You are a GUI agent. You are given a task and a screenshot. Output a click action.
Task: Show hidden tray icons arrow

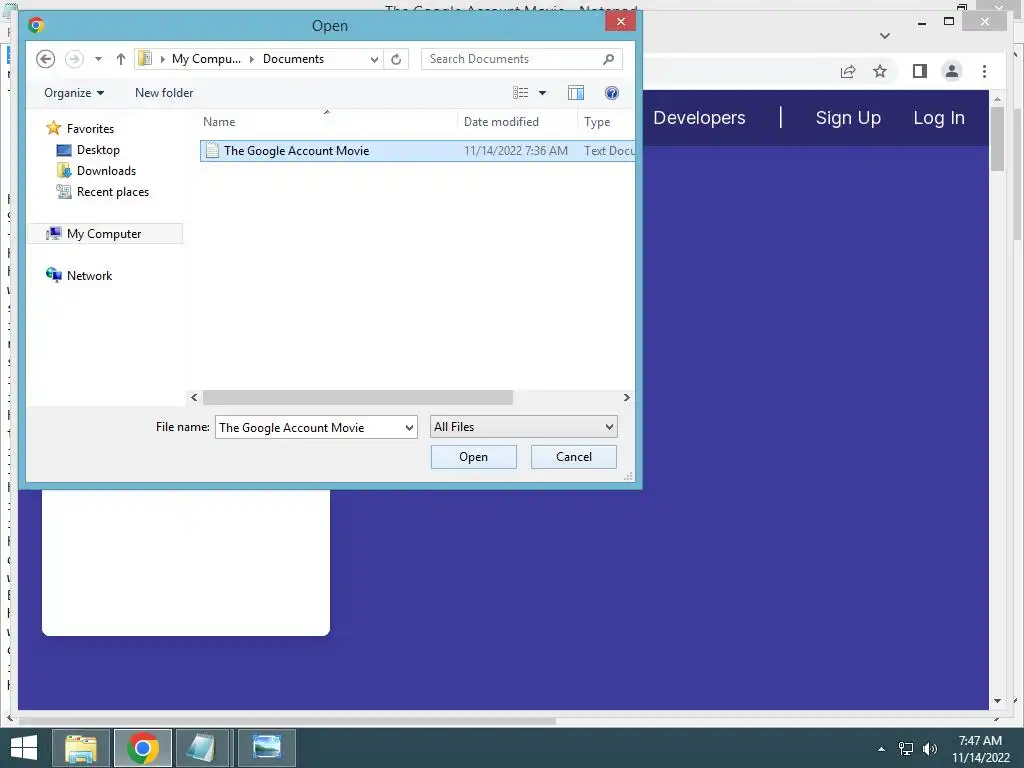[881, 749]
